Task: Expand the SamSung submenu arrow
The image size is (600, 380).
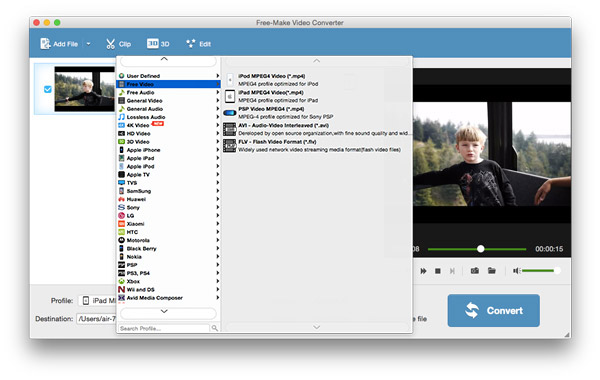Action: [x=218, y=191]
